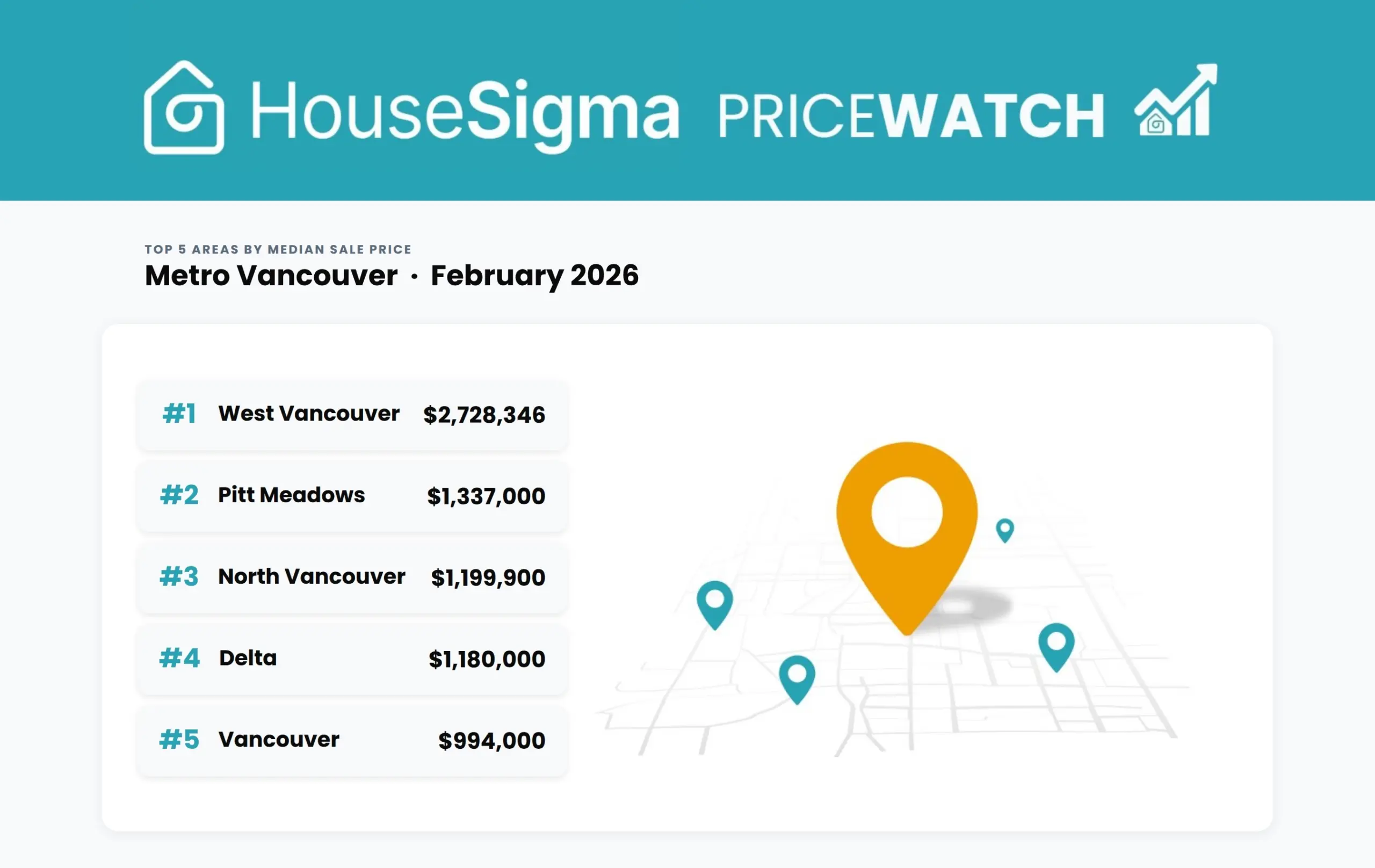1375x868 pixels.
Task: Click the PriceWatch rising chart icon
Action: click(x=1176, y=101)
